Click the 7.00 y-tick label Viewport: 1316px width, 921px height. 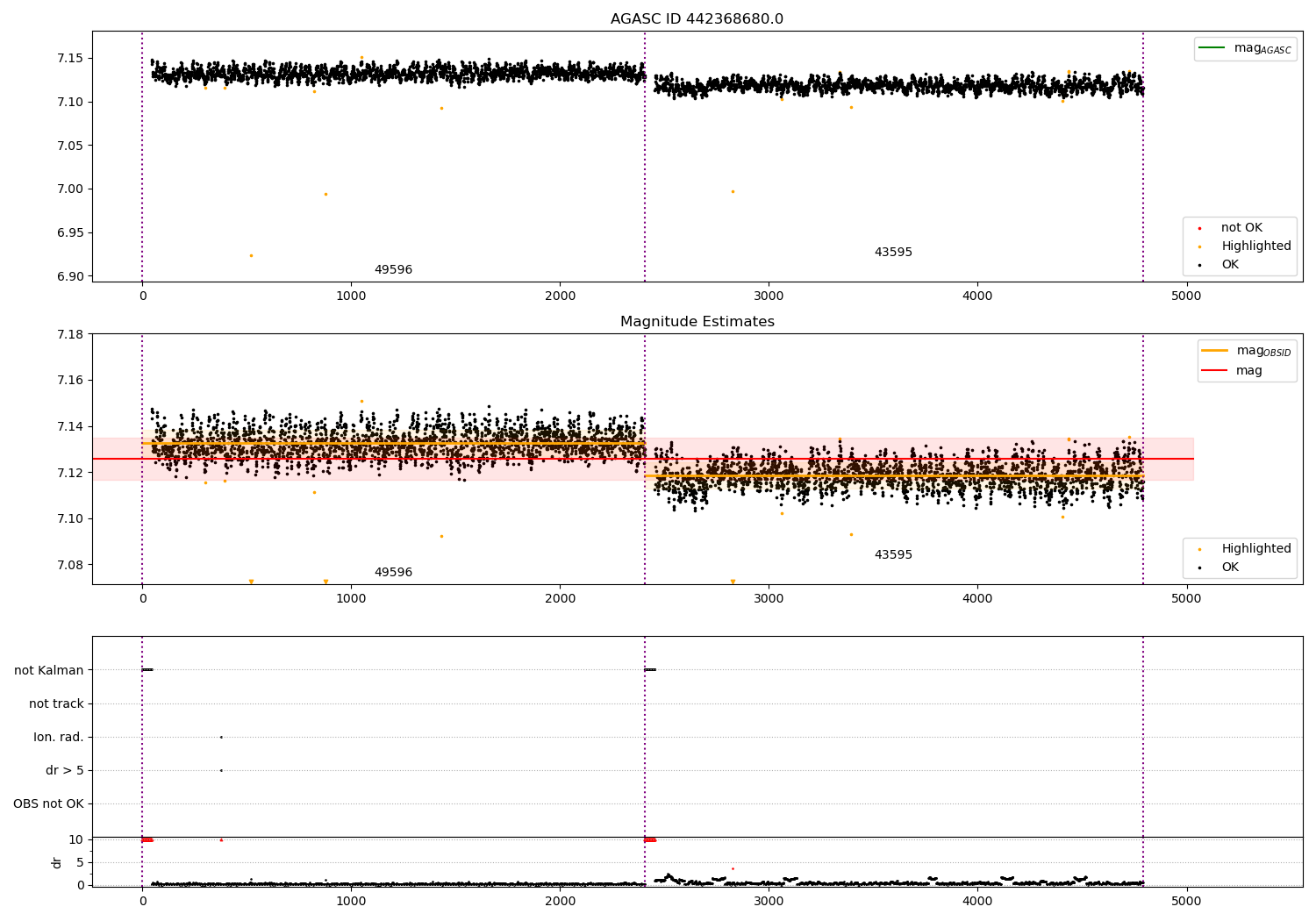70,189
